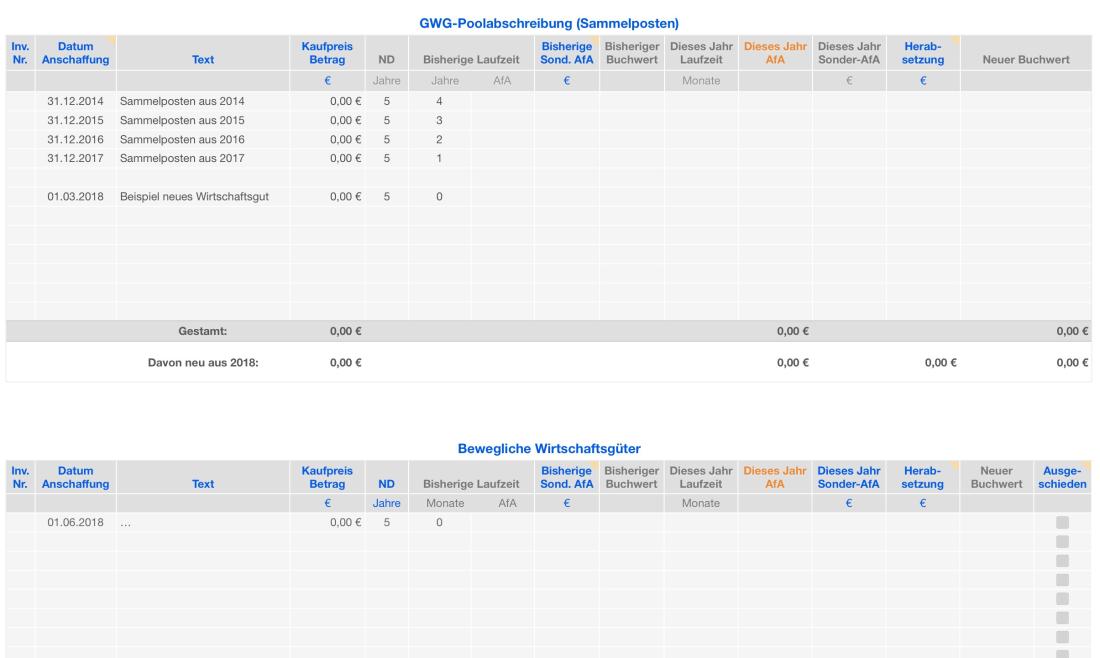Select "Neuer Buchwert" header in the GWG table

1024,60
